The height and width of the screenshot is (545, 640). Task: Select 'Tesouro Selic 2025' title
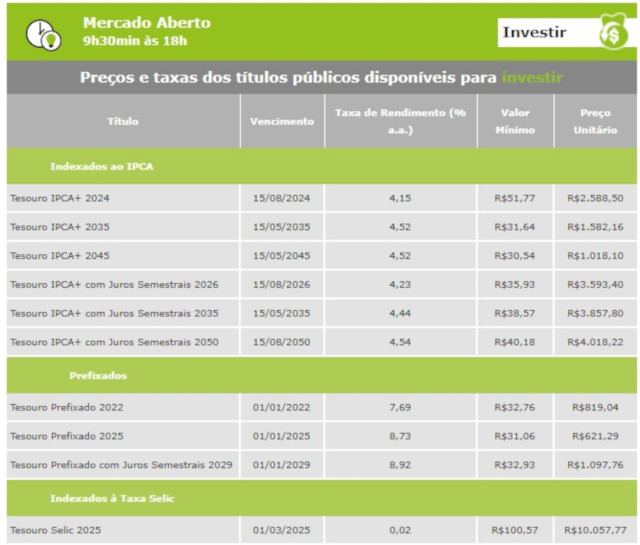point(55,530)
